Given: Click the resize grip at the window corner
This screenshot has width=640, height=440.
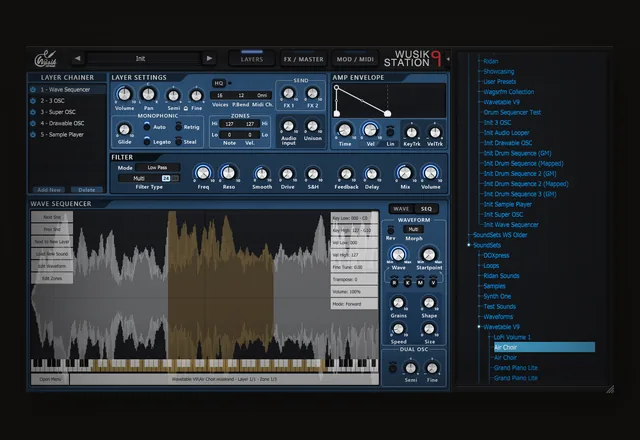Looking at the screenshot, I should pos(610,389).
